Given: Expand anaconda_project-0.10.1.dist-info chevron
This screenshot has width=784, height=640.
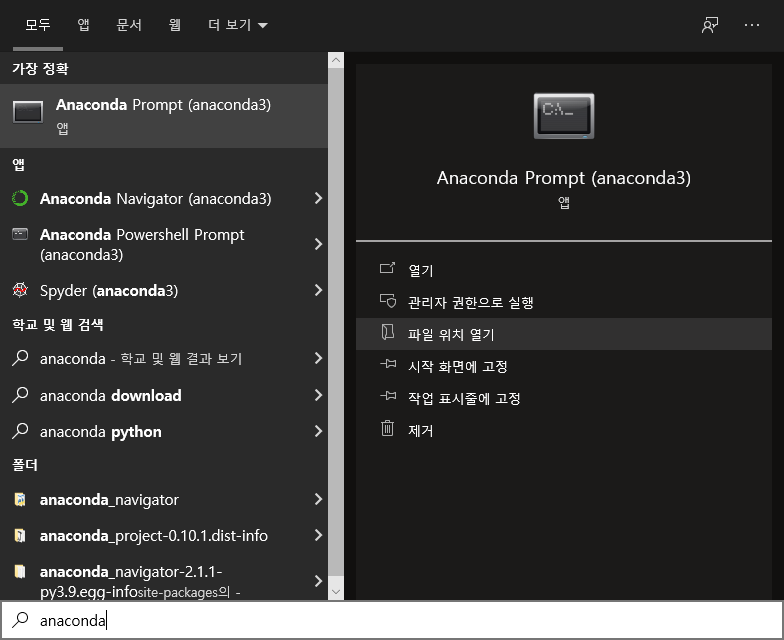Looking at the screenshot, I should click(x=318, y=535).
